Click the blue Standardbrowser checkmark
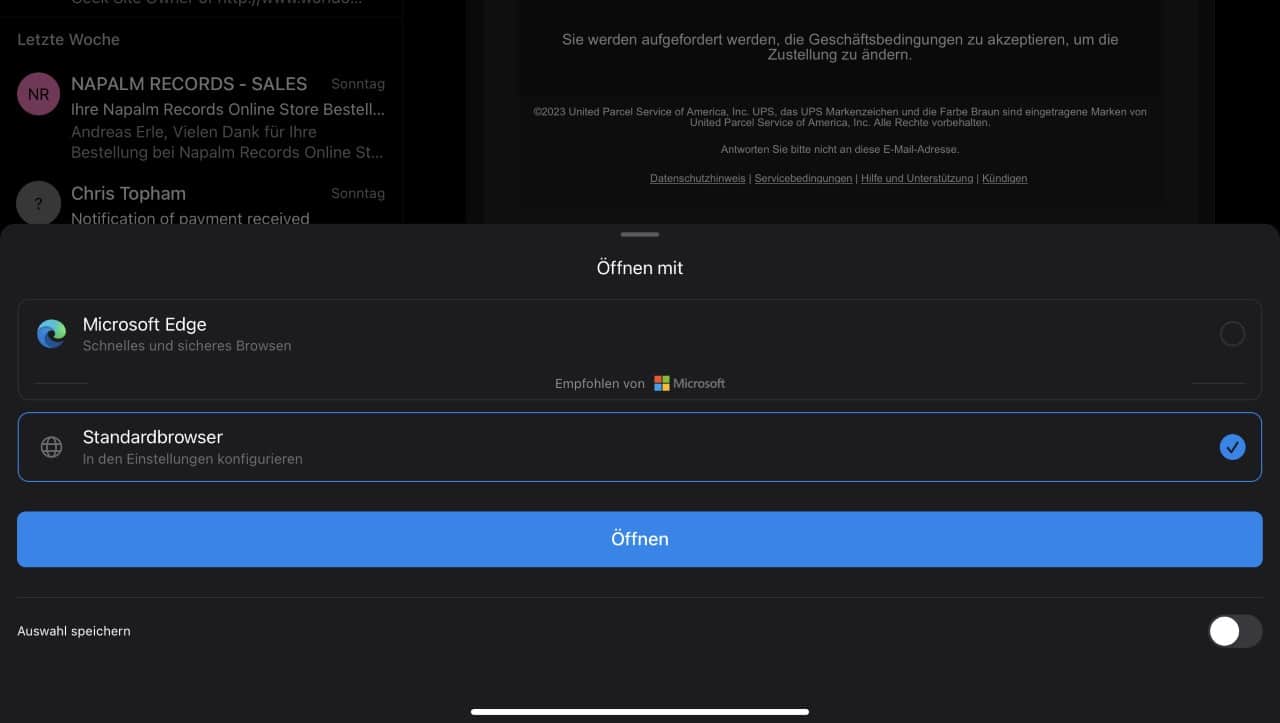The image size is (1280, 723). point(1232,447)
